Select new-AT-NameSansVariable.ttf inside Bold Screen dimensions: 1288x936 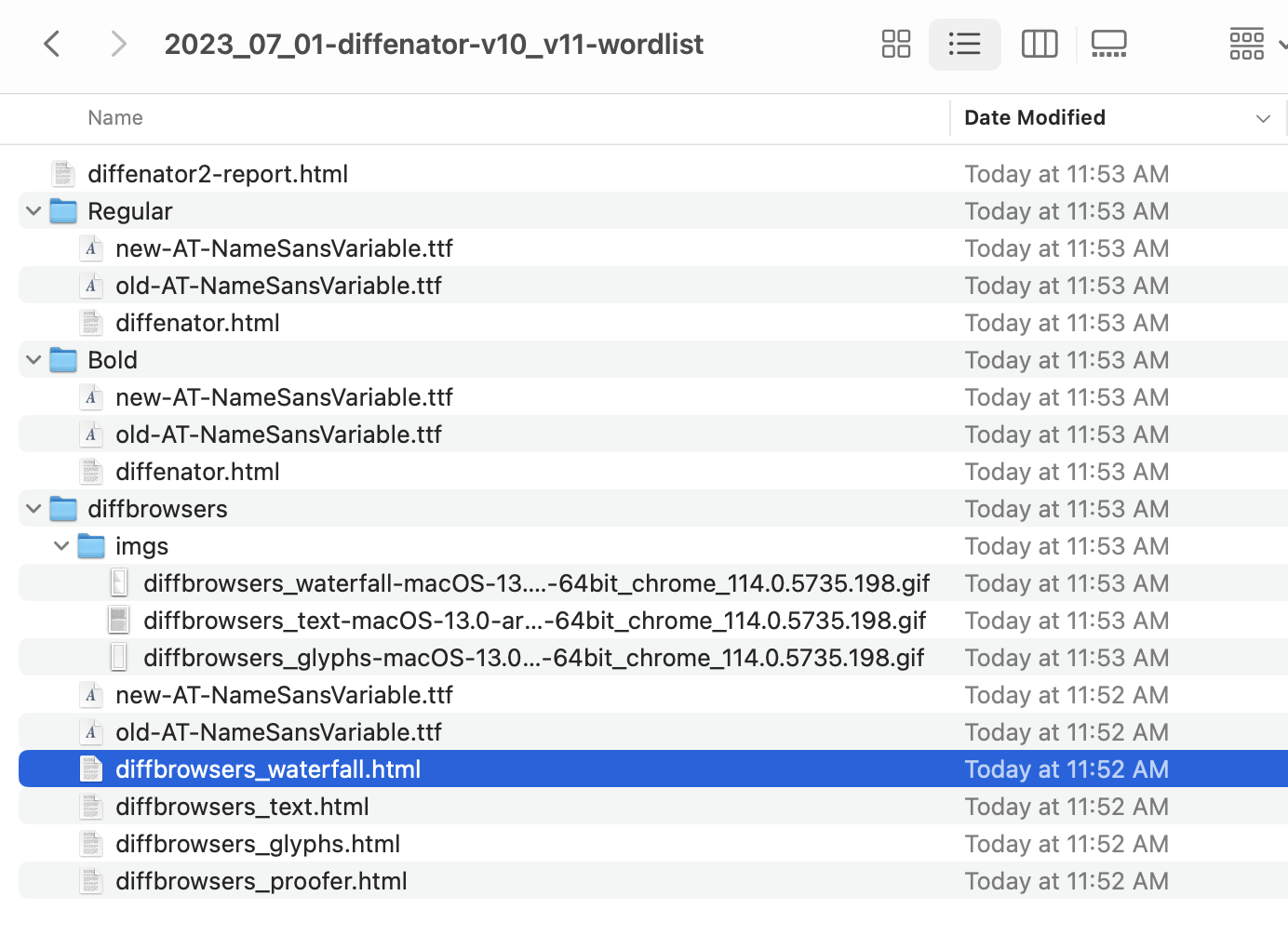284,396
